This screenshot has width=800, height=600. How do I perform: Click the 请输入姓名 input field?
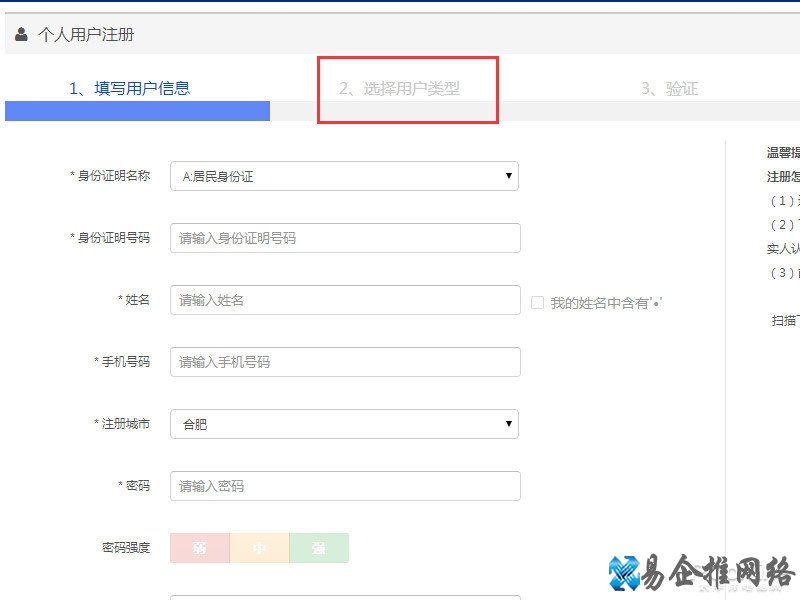pyautogui.click(x=345, y=300)
